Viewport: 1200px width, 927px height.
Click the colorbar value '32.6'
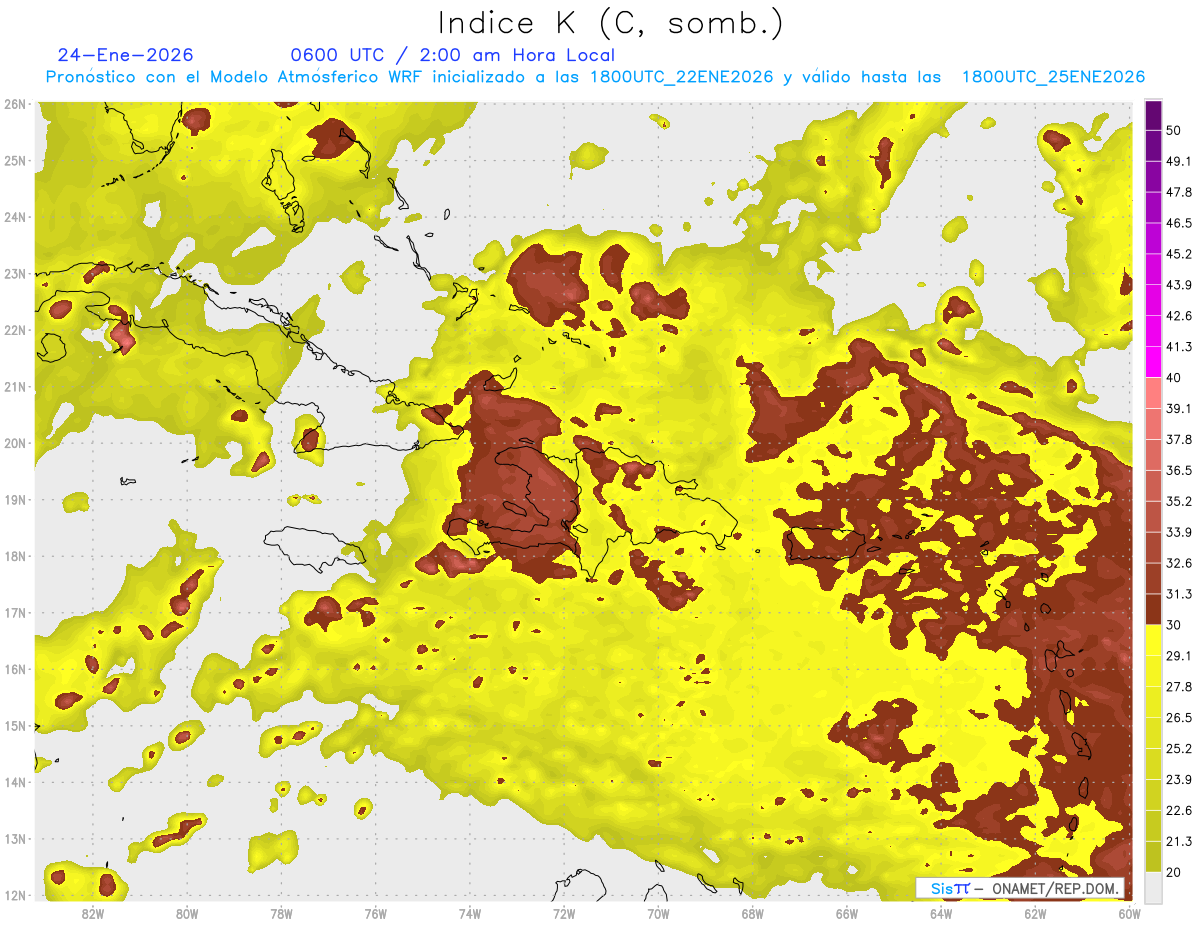[1179, 563]
